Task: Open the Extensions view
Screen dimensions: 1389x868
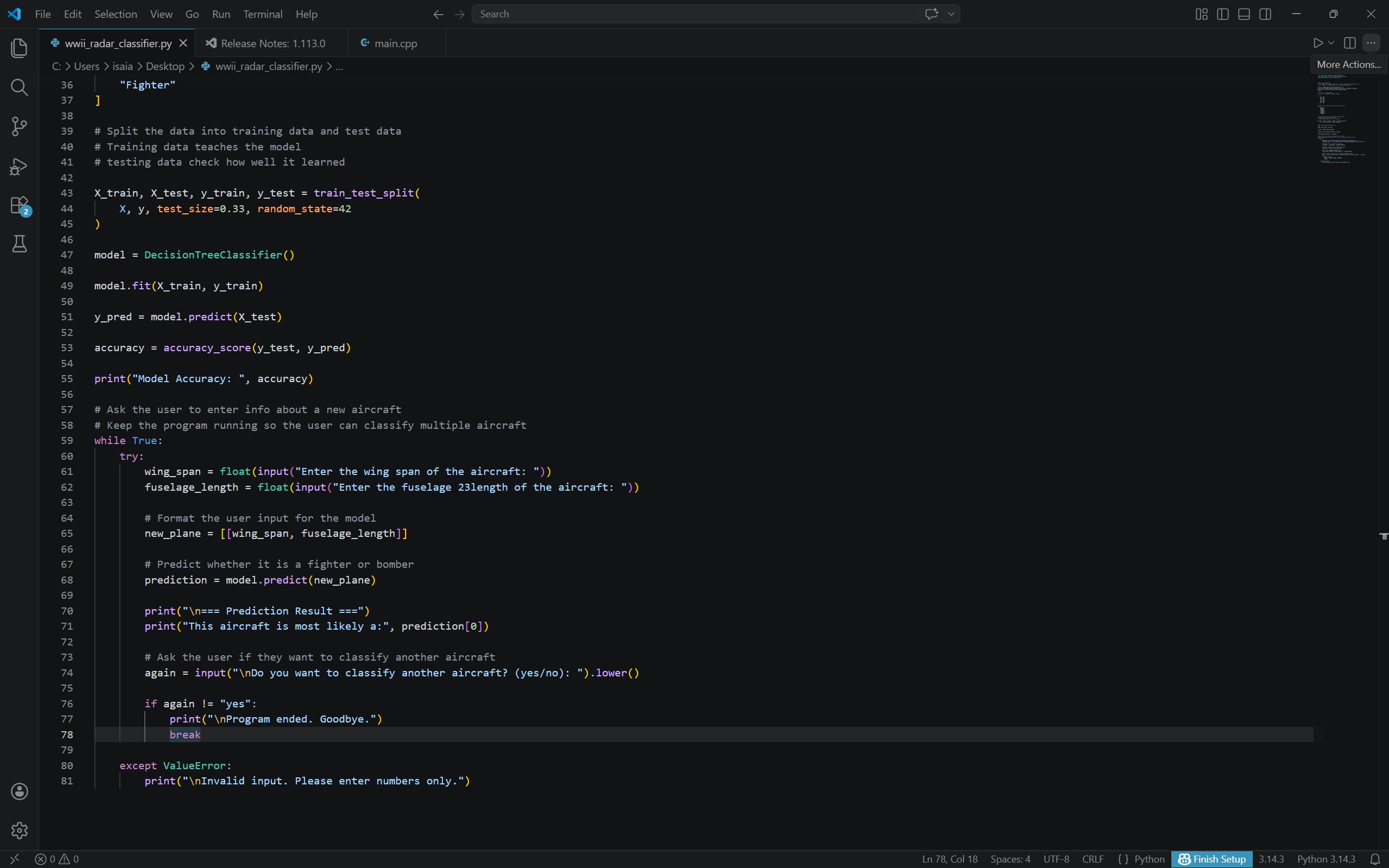Action: (19, 205)
